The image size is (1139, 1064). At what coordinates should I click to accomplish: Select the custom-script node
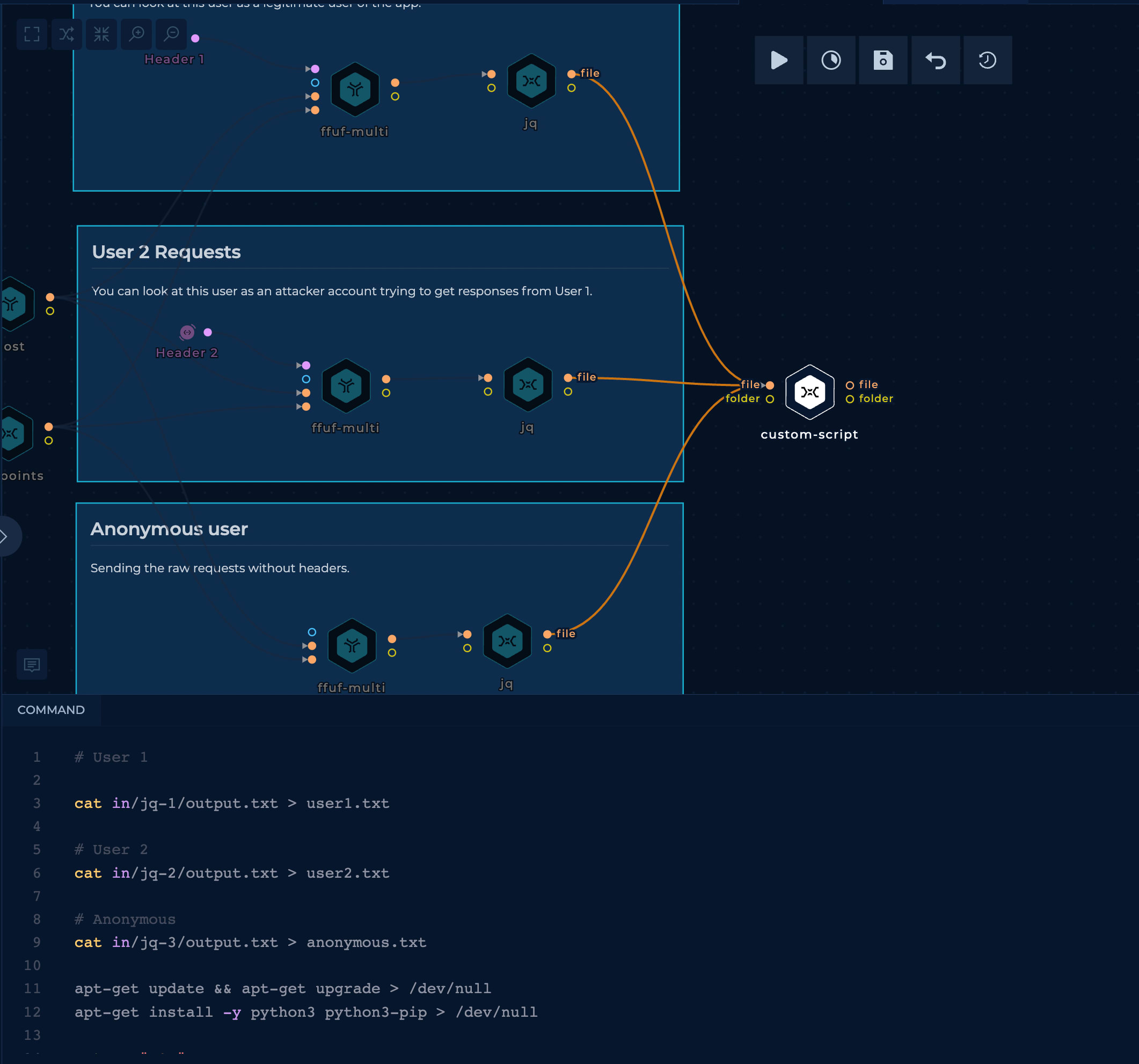click(809, 392)
